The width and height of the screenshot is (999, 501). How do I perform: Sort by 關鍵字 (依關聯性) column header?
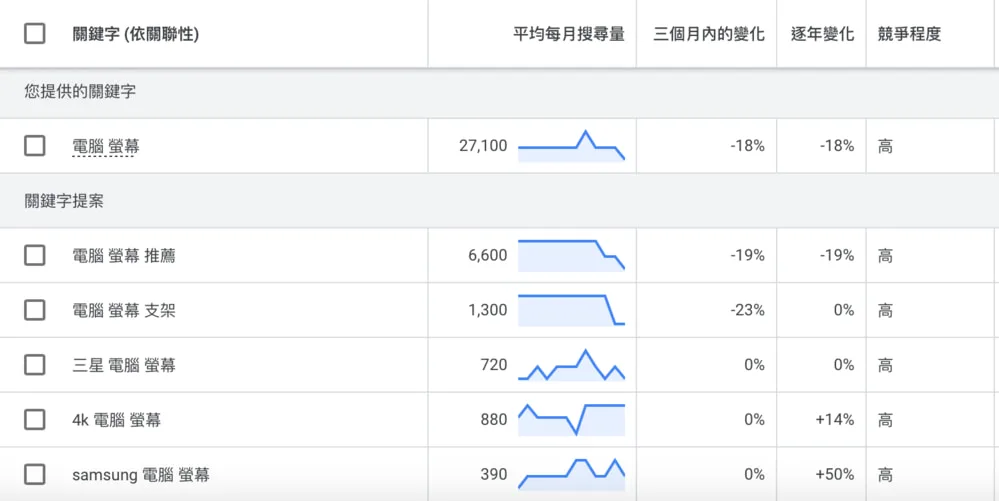(136, 34)
